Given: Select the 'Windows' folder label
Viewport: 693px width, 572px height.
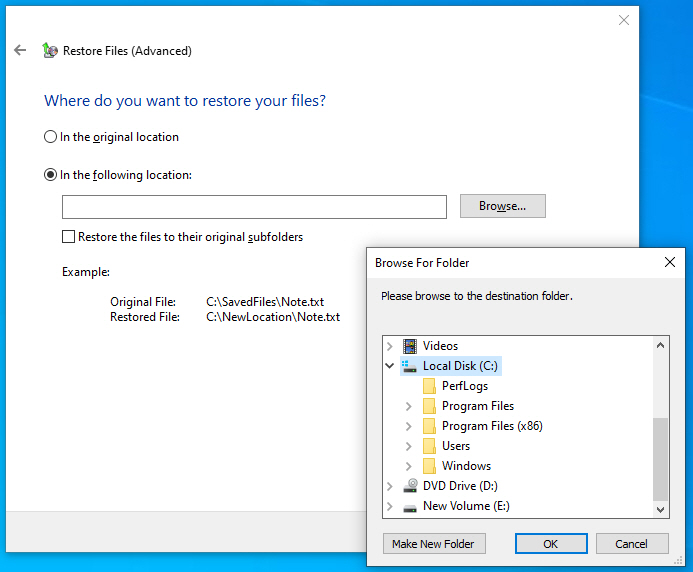Looking at the screenshot, I should point(466,465).
